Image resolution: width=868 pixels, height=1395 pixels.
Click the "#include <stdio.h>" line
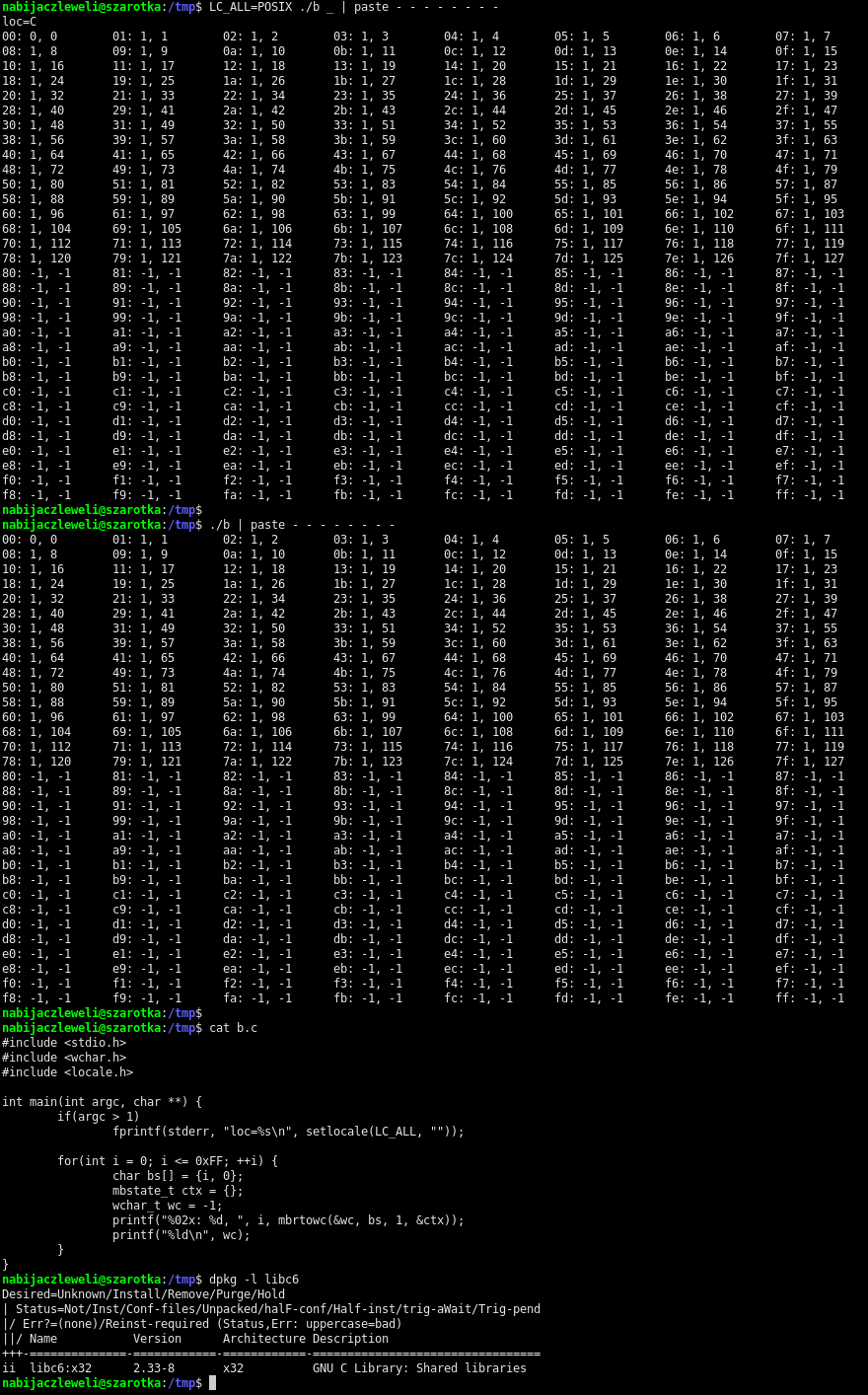(x=64, y=1043)
